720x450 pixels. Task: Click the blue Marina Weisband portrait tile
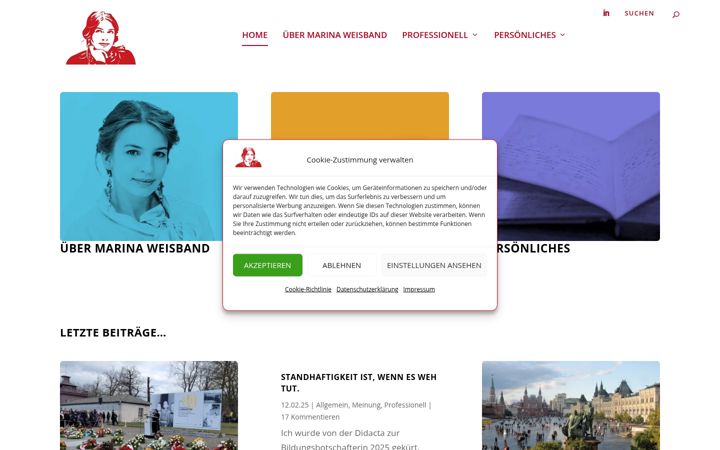[x=149, y=166]
